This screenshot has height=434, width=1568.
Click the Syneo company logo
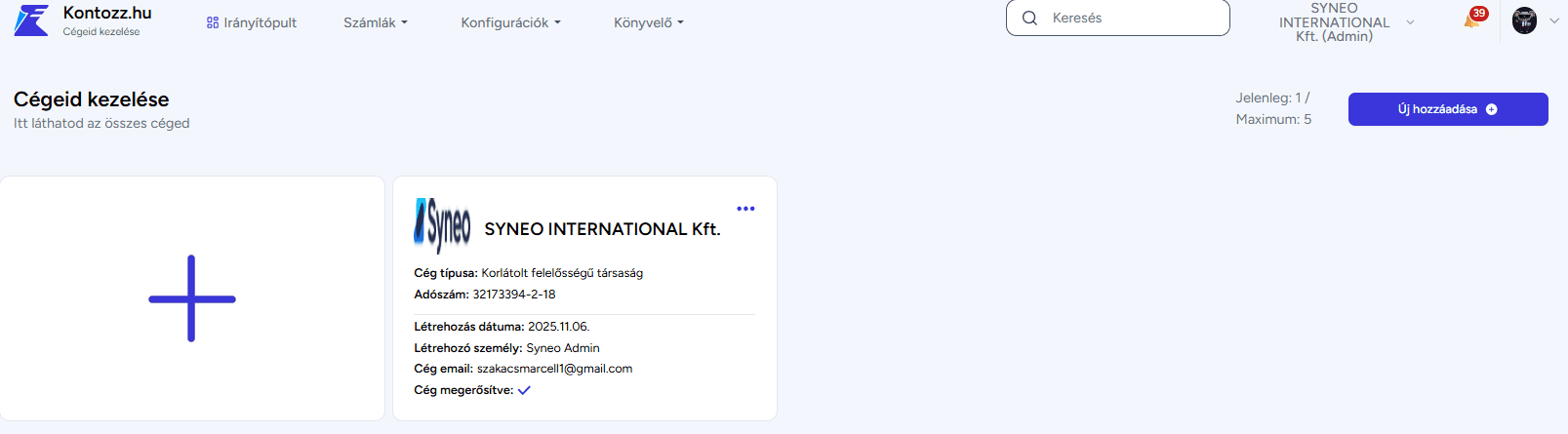442,225
